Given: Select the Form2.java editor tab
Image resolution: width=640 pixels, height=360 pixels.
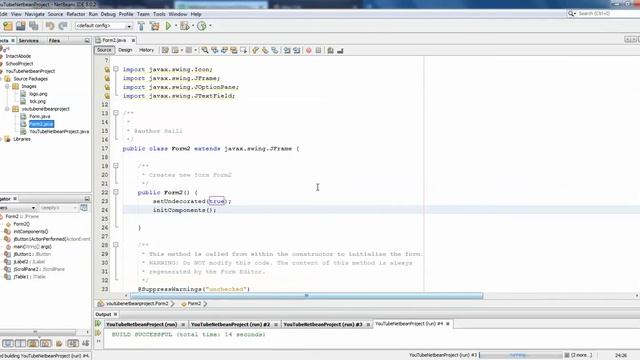Looking at the screenshot, I should tap(114, 40).
